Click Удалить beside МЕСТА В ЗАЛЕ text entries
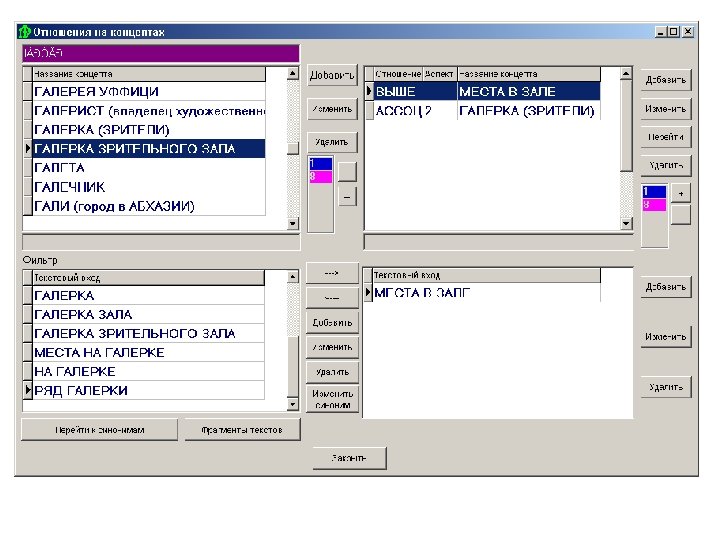Viewport: 720px width, 540px height. click(x=666, y=388)
